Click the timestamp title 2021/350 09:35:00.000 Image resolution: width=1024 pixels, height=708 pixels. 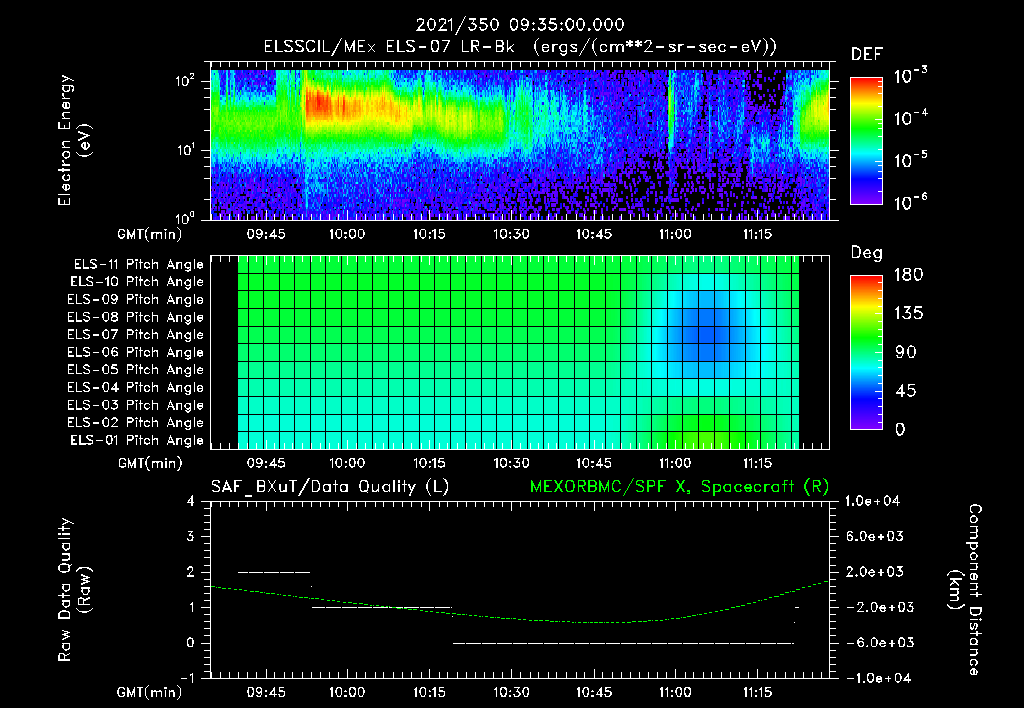pos(520,25)
